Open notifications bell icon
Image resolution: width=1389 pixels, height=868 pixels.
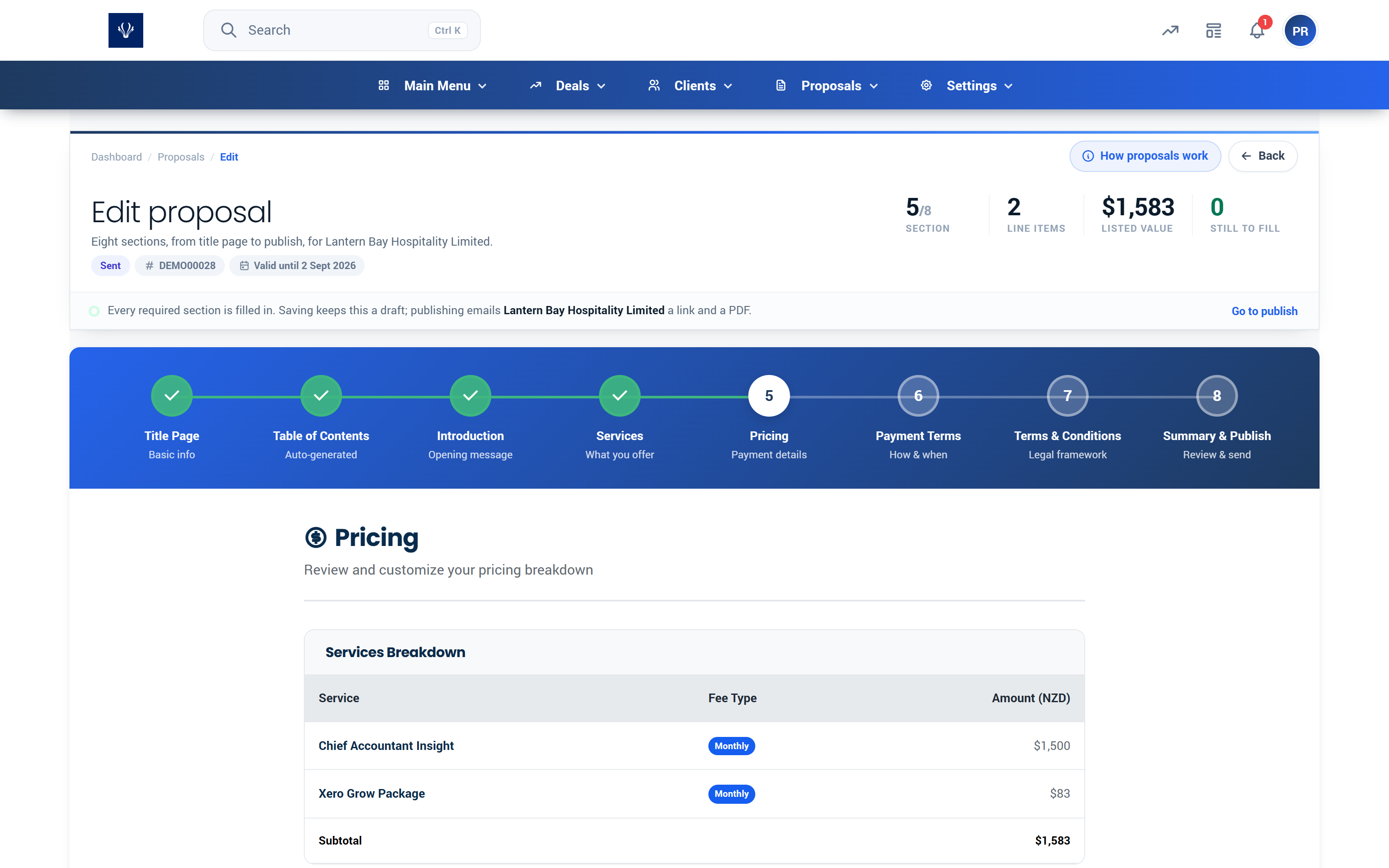click(x=1257, y=30)
